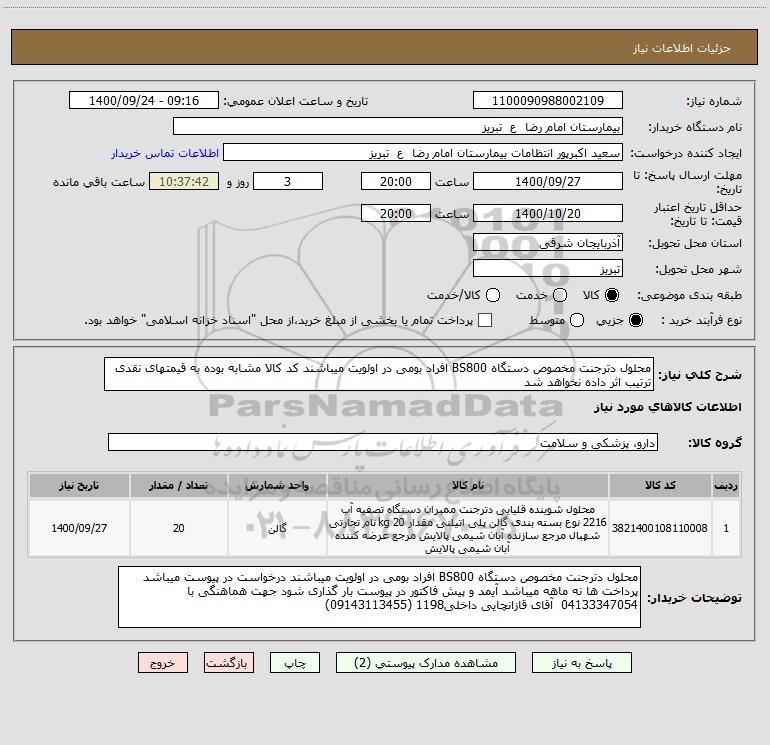This screenshot has width=770, height=745.
Task: Select the جزیی purchase type radio
Action: coord(636,321)
